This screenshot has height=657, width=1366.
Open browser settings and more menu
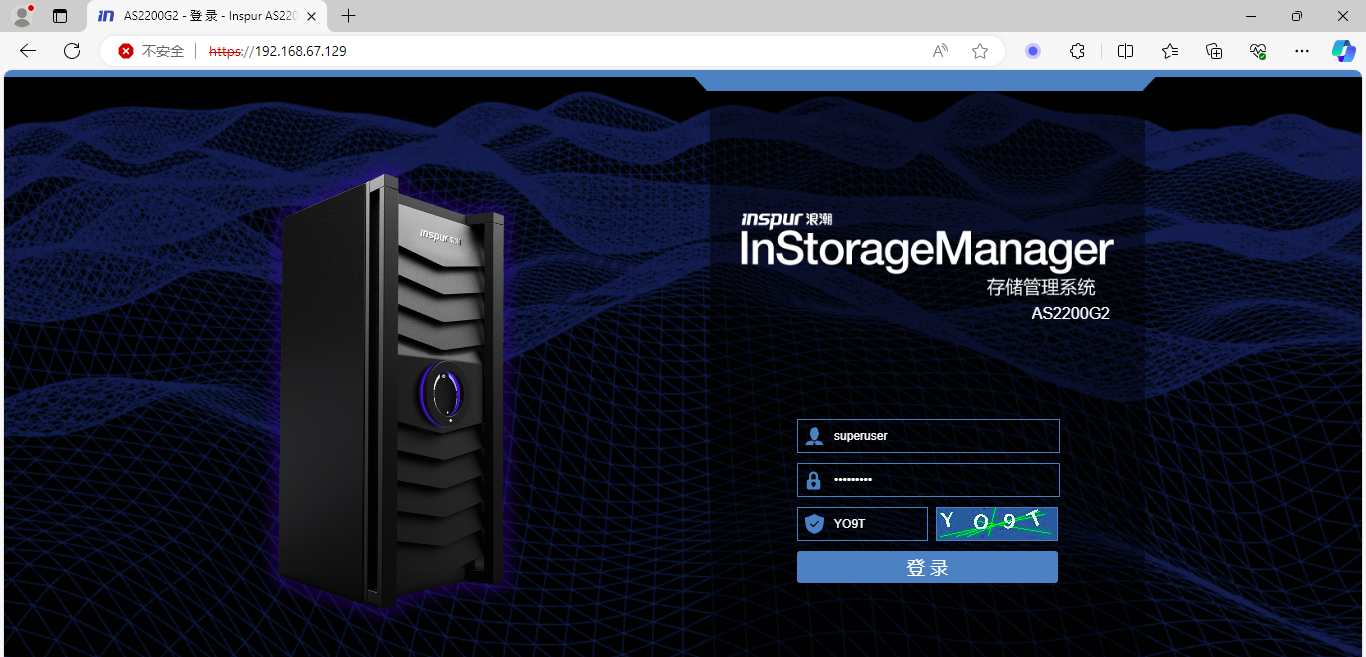[x=1301, y=51]
